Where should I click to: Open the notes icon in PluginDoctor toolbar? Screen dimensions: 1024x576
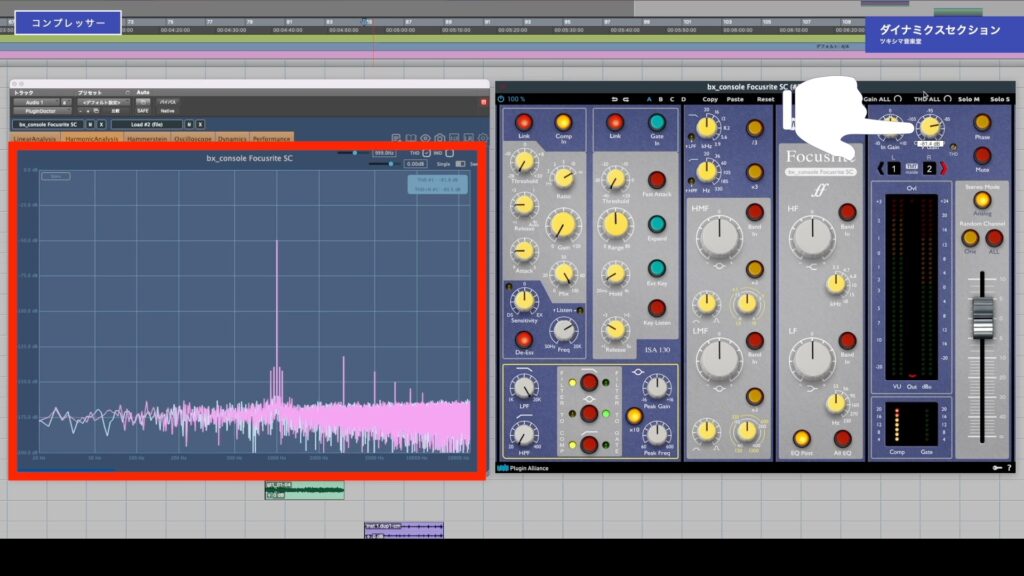coord(396,138)
